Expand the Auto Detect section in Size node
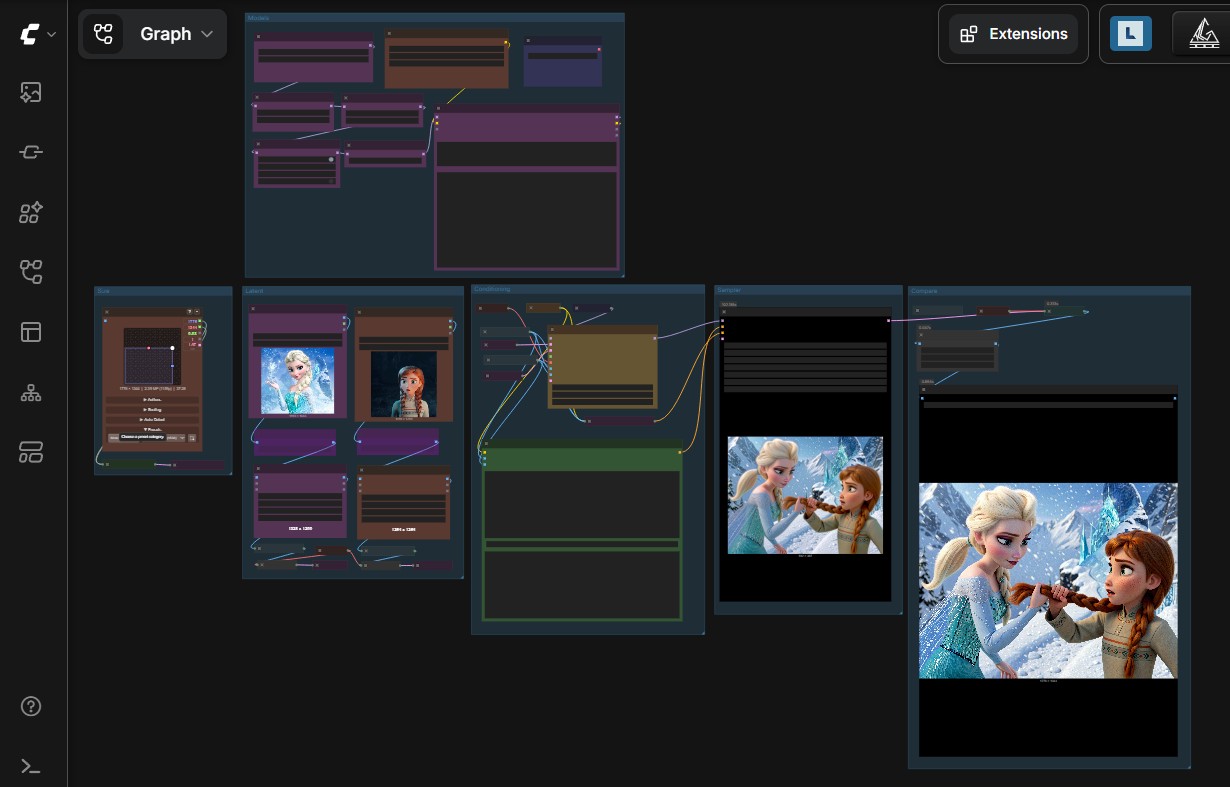Screen dimensions: 1230x787 pos(152,420)
